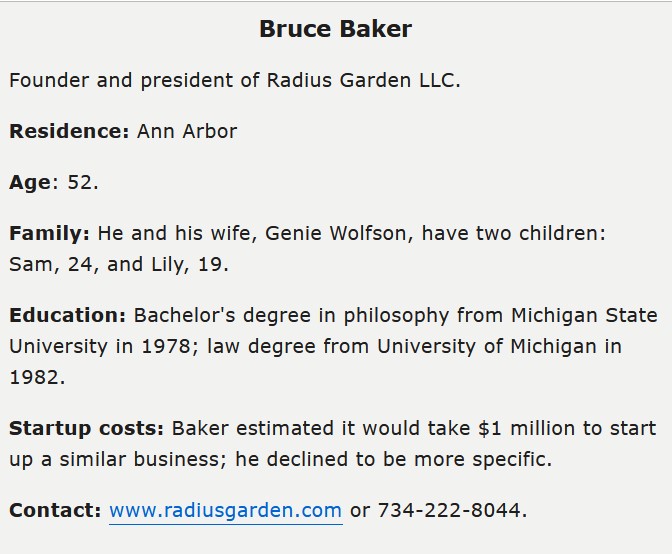672x554 pixels.
Task: Click the Education label
Action: (x=68, y=315)
